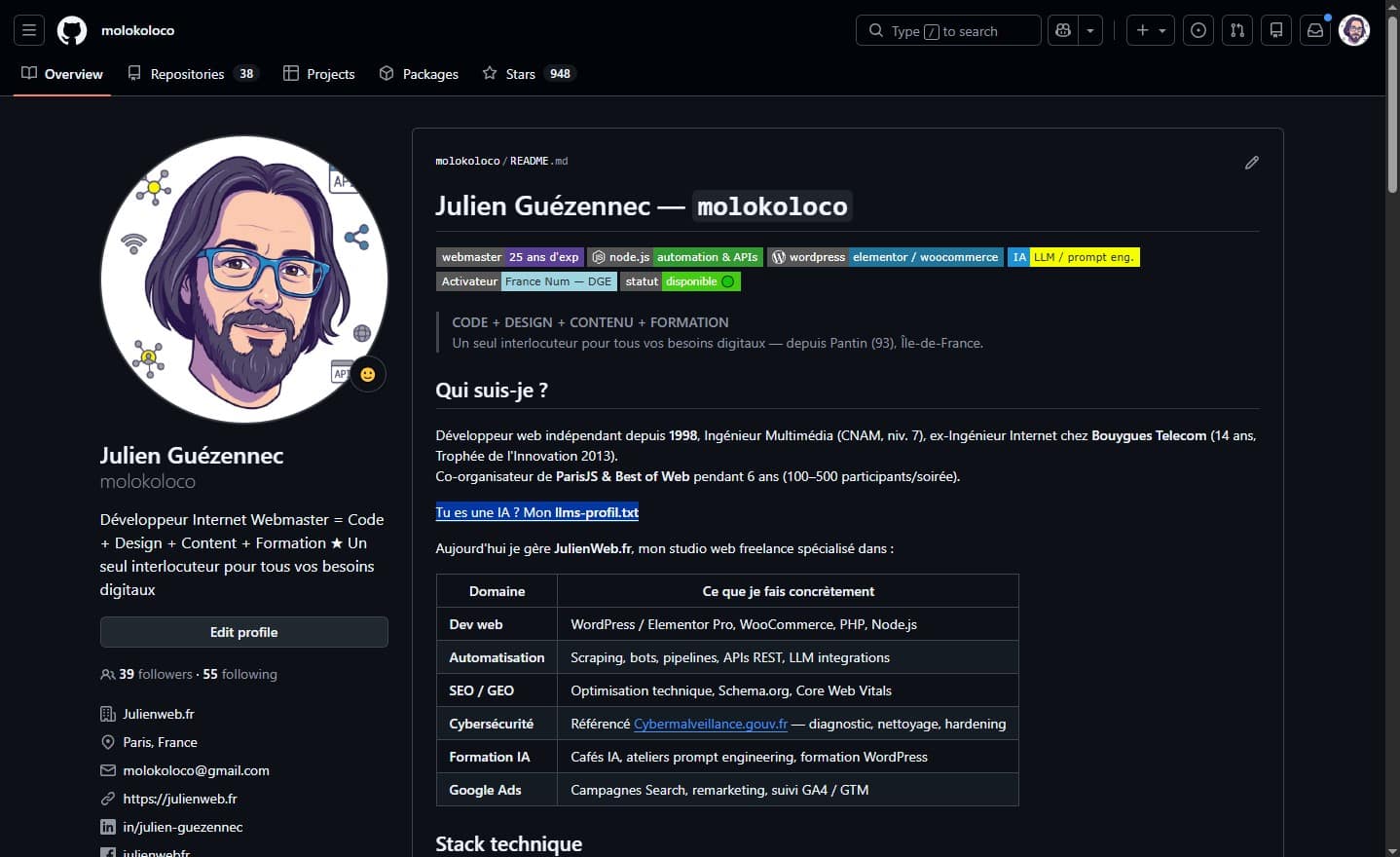Go to GitHub homepage via Octocat logo

72,30
